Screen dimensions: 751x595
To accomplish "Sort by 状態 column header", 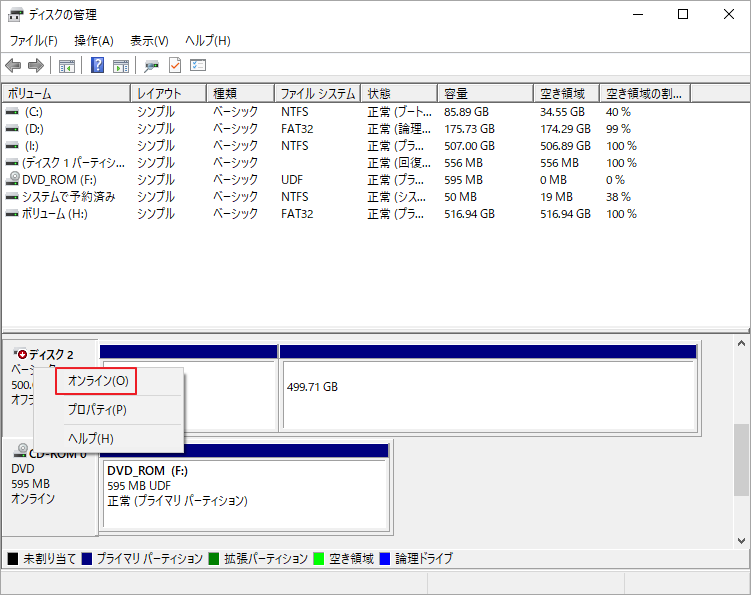I will [x=399, y=93].
